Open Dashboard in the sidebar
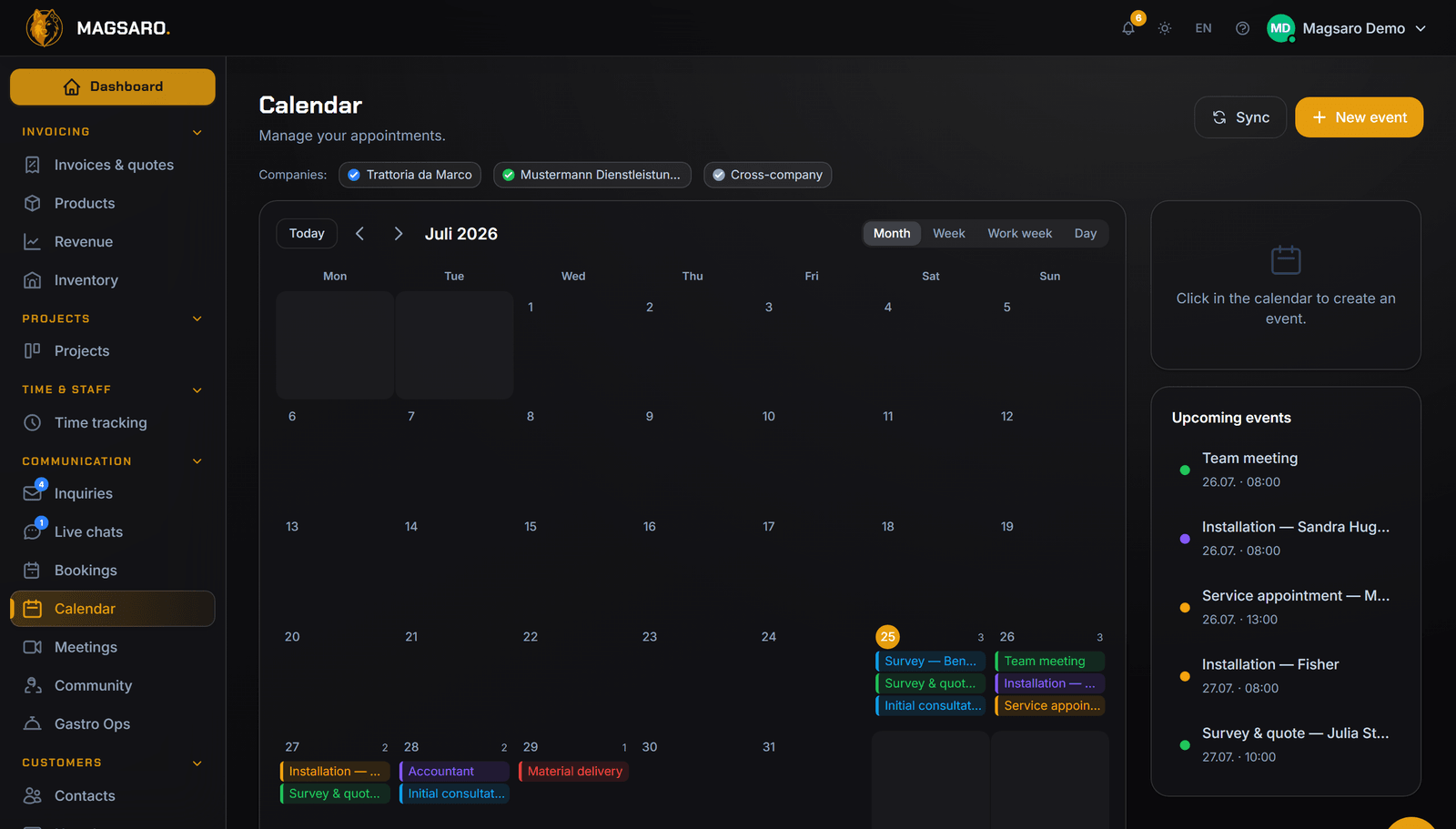This screenshot has height=829, width=1456. [113, 86]
